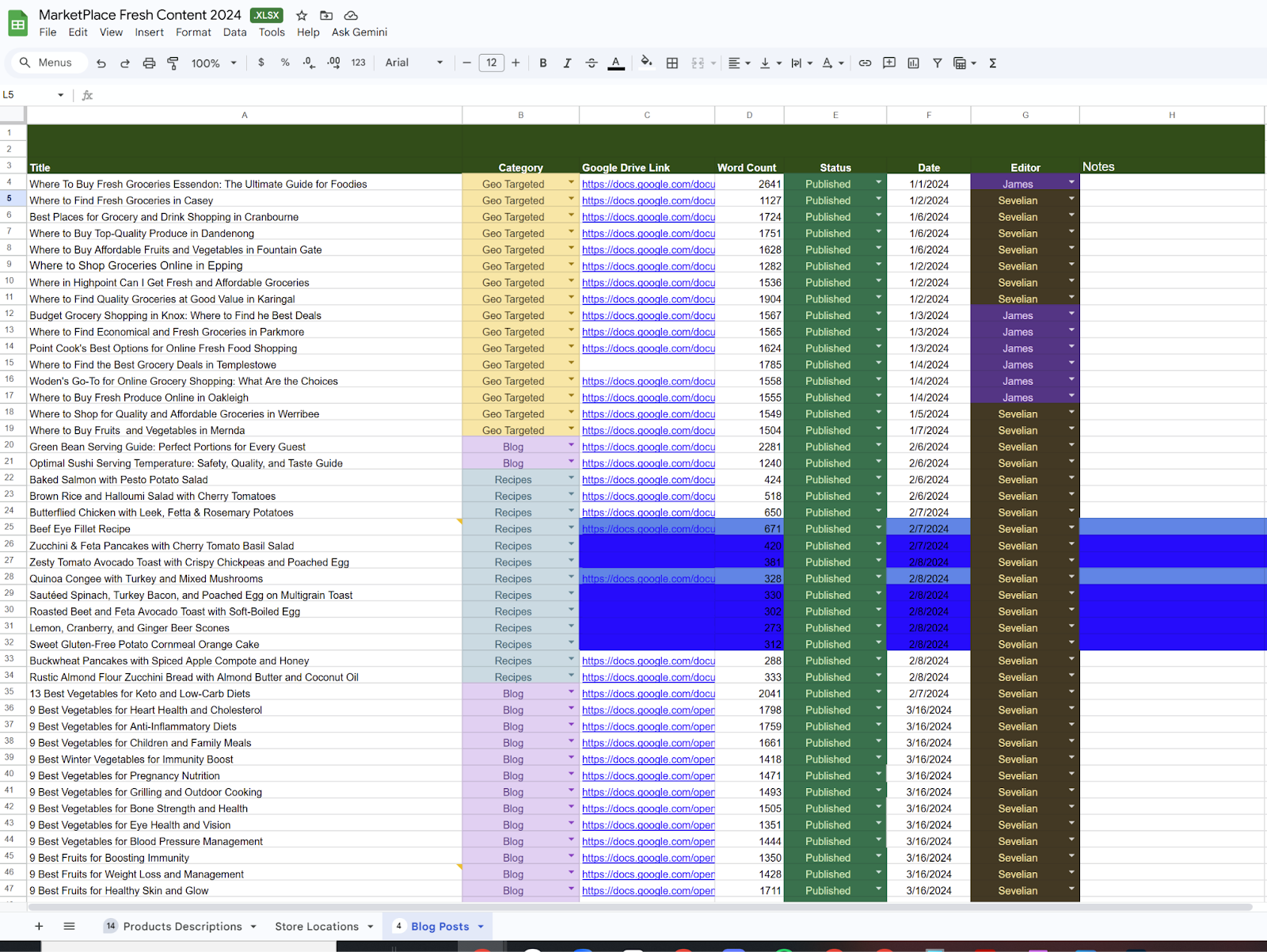Open the Arial font dropdown
The image size is (1267, 952).
413,63
